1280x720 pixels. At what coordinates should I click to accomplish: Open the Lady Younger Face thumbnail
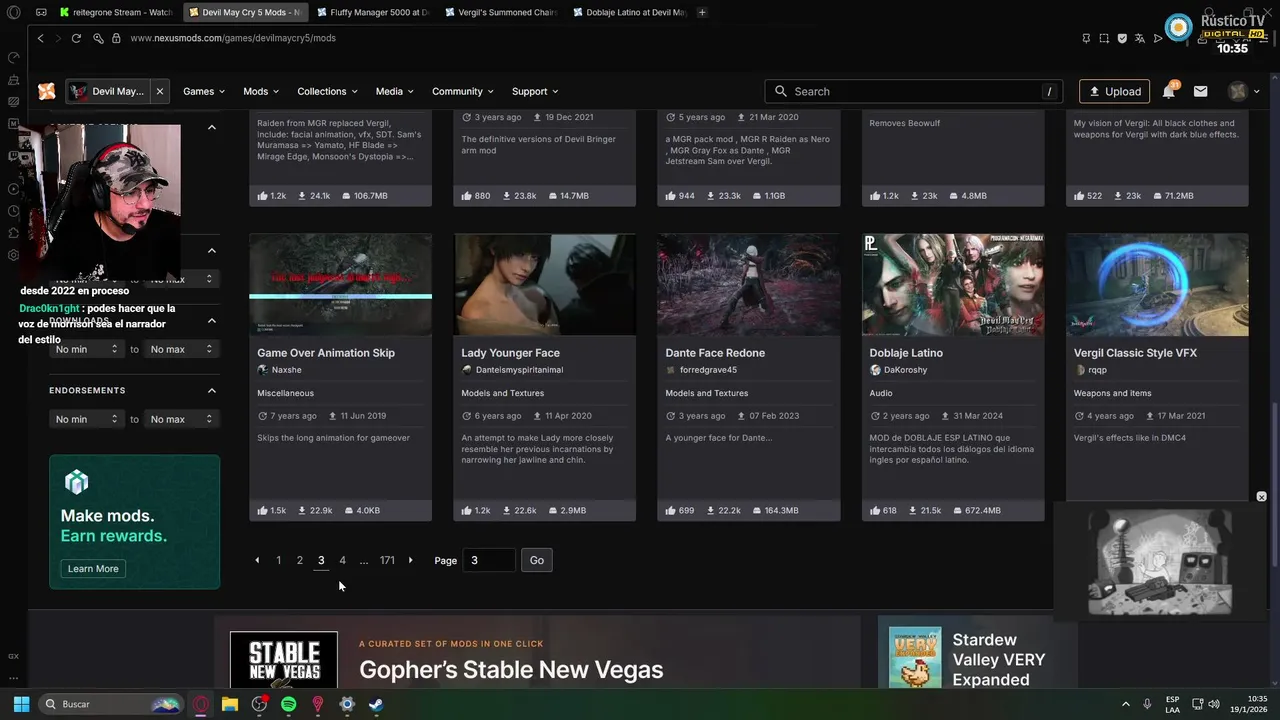tap(544, 285)
